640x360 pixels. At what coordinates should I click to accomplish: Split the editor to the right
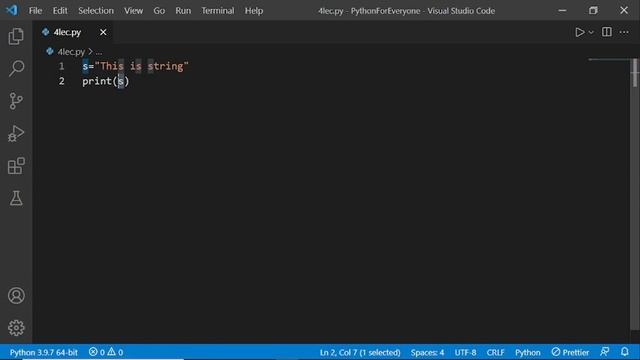point(607,32)
